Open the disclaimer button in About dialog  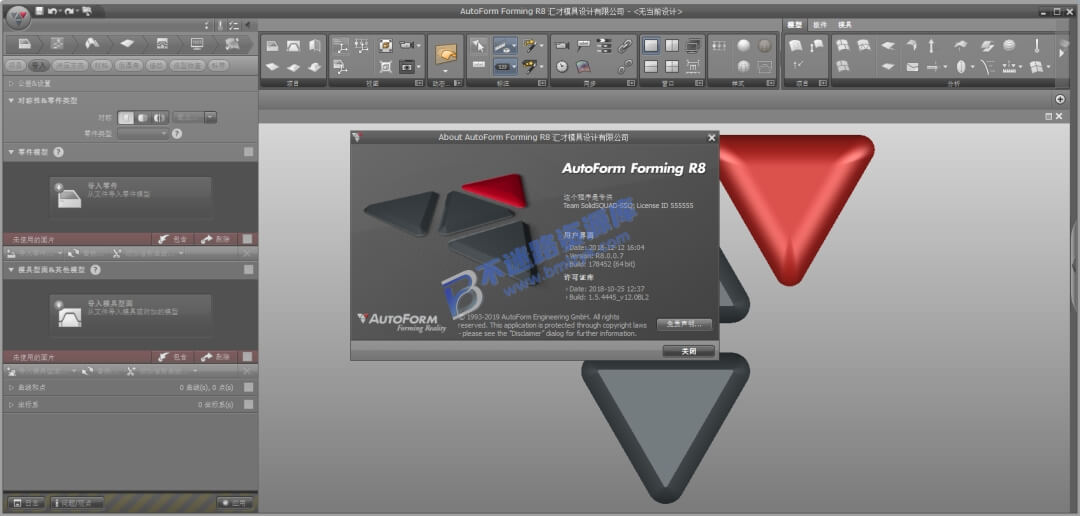pyautogui.click(x=684, y=324)
